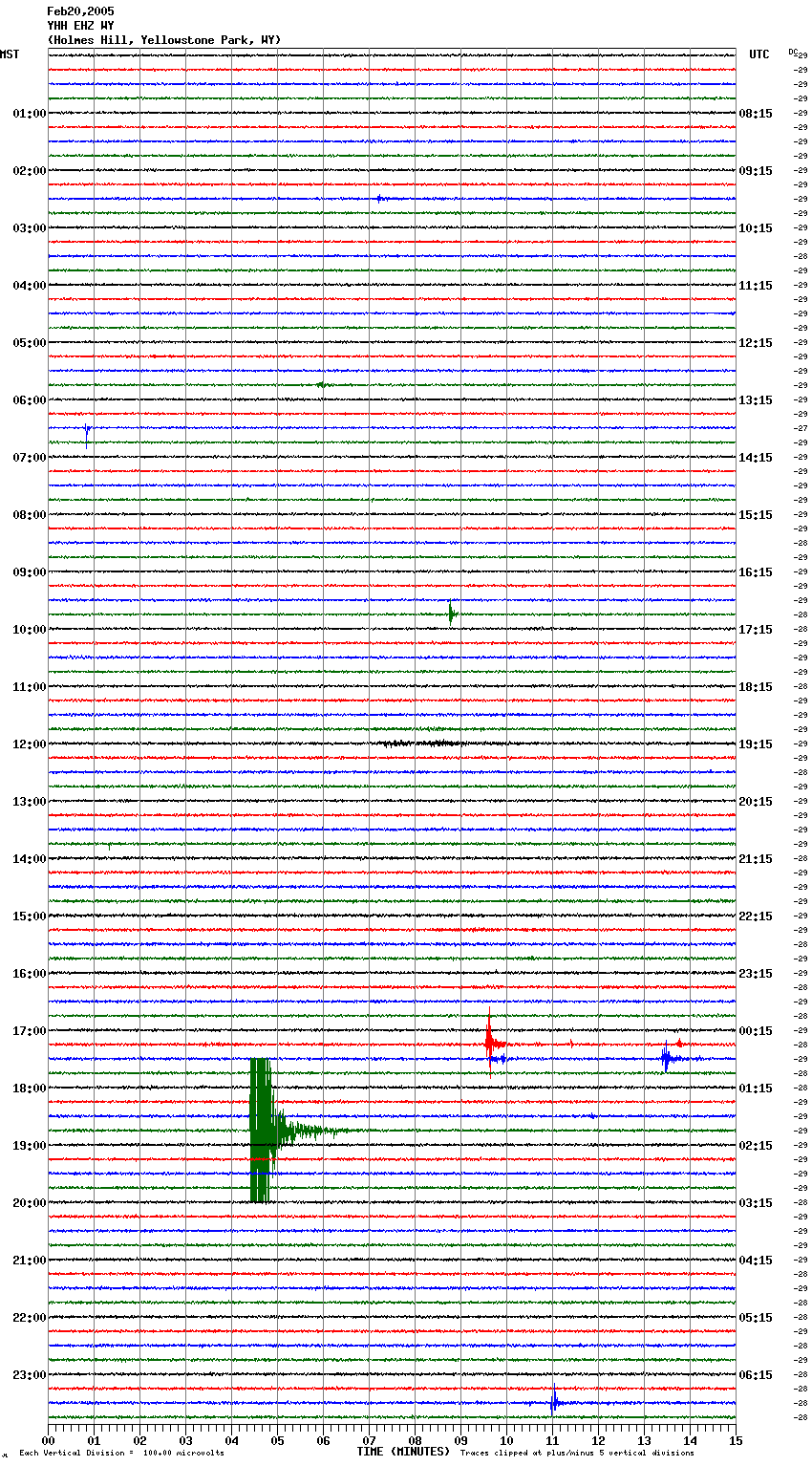Click the vertical division microvolts note
Image resolution: width=812 pixels, height=1466 pixels.
(121, 1453)
